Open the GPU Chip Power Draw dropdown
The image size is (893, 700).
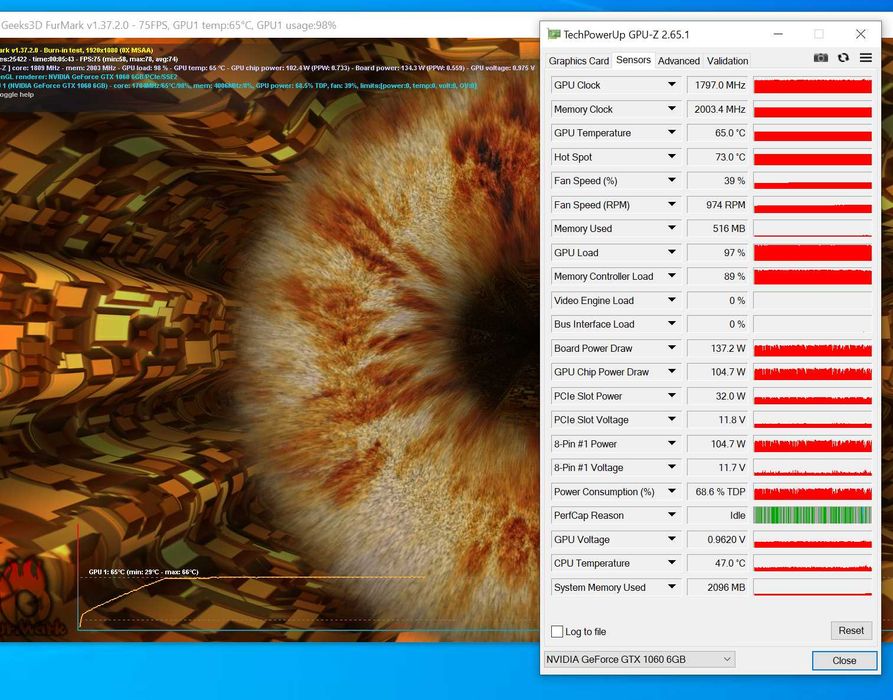(672, 372)
